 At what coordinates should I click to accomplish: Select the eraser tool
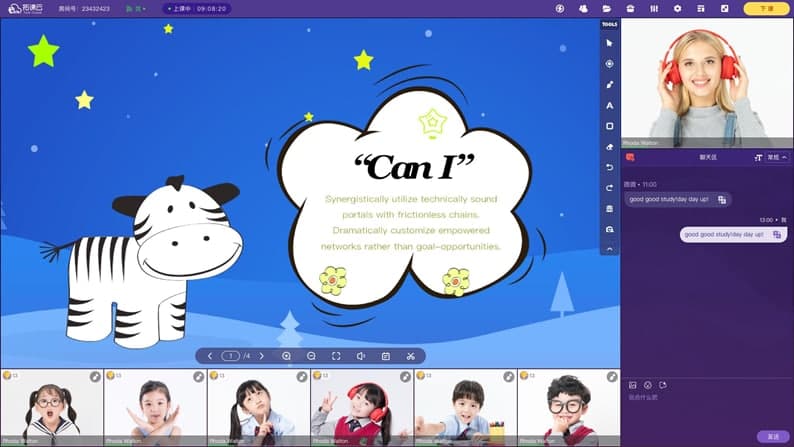click(x=609, y=146)
